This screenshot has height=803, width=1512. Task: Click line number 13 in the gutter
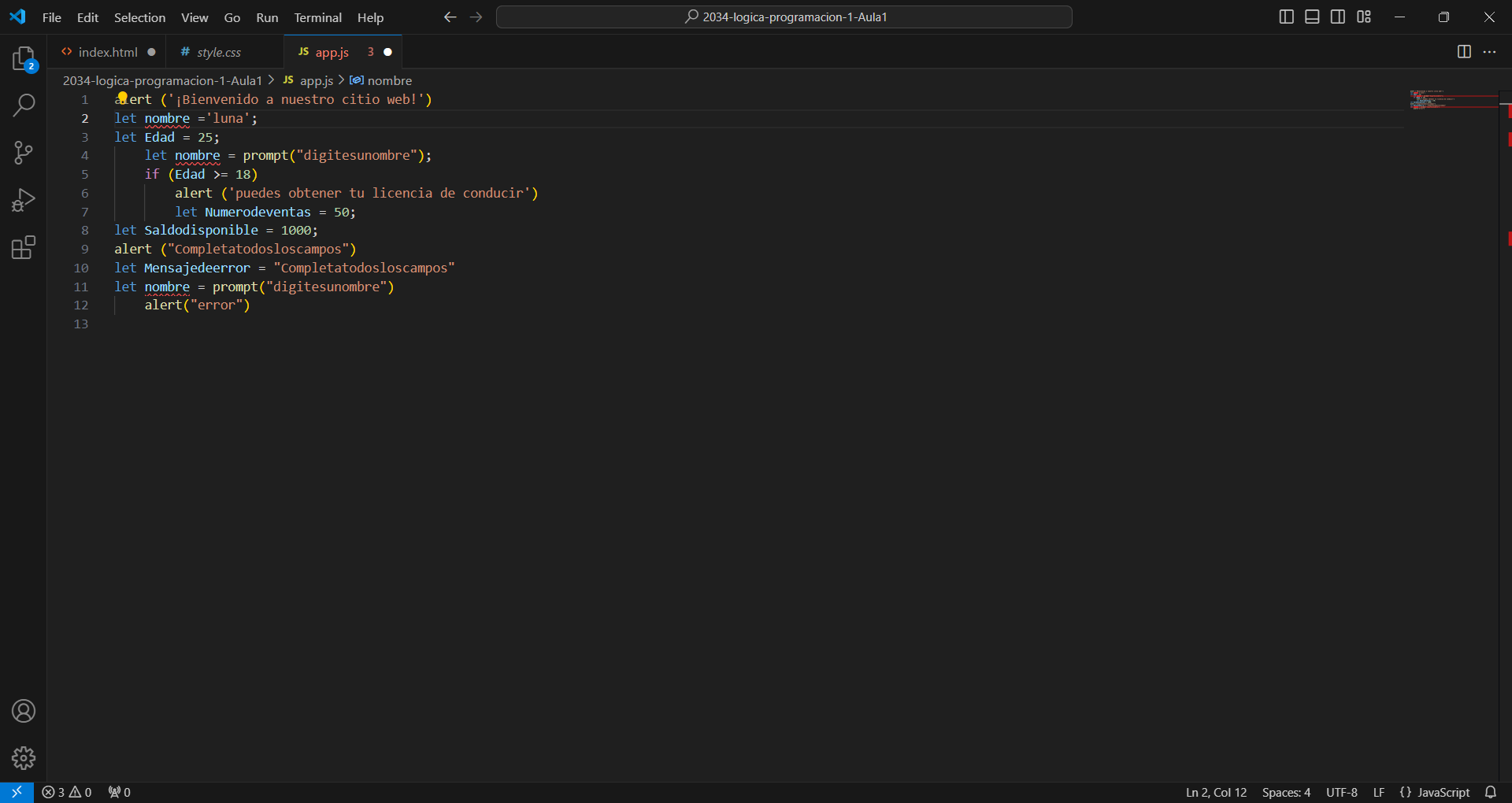81,324
